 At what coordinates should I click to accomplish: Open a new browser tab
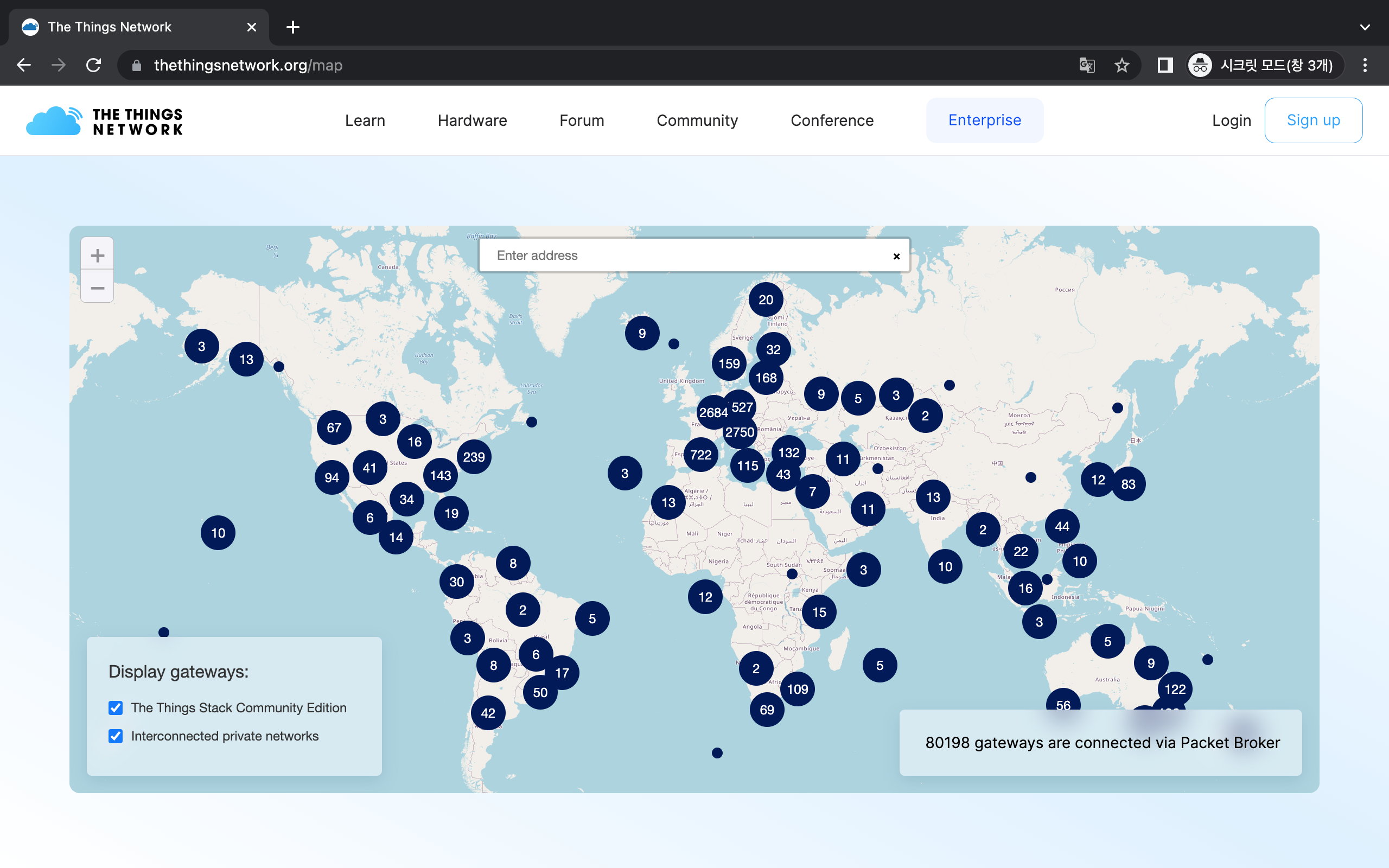tap(293, 27)
